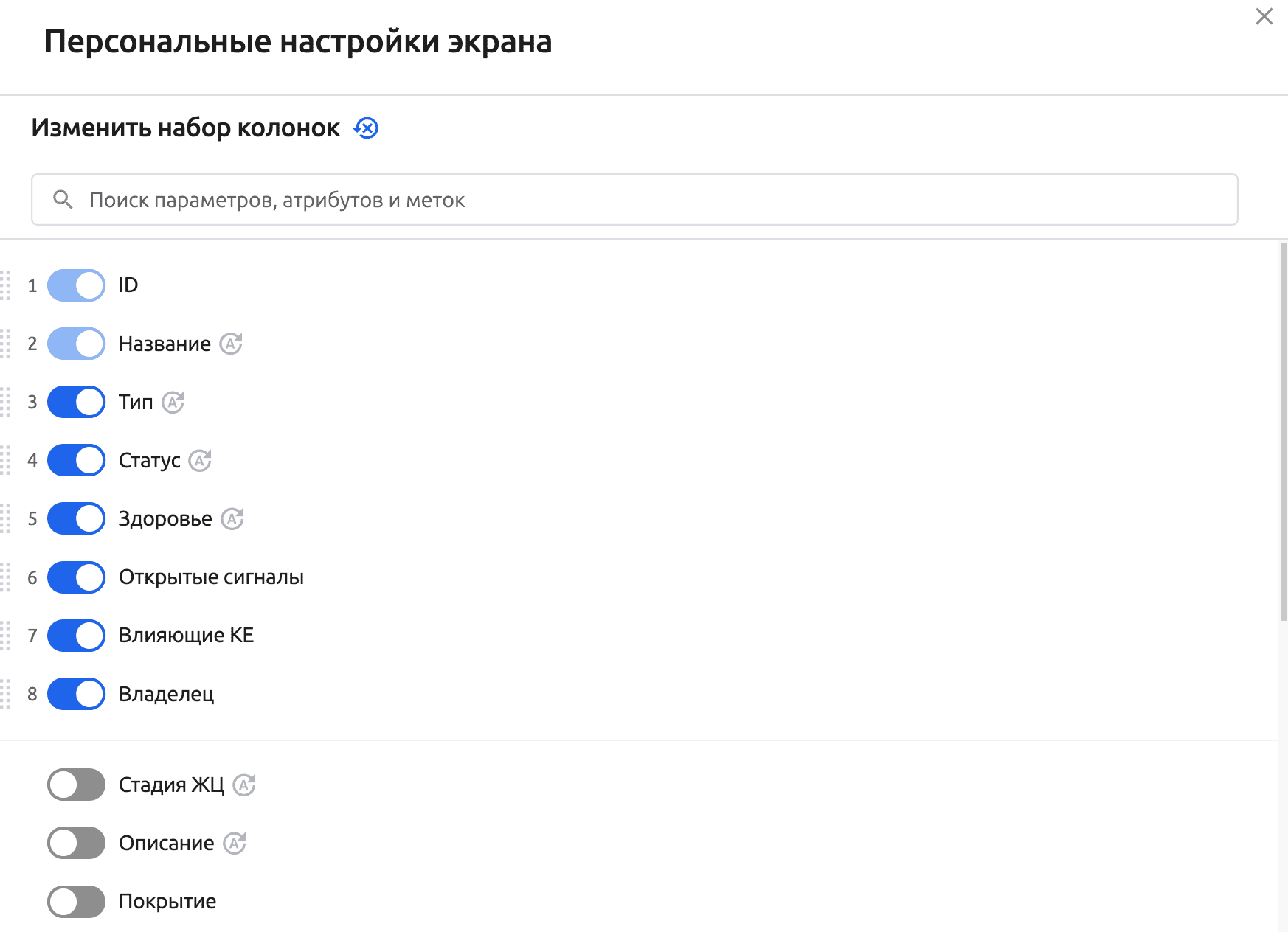The width and height of the screenshot is (1288, 932).
Task: Click the A-refresh icon next to «Описание»
Action: point(235,843)
